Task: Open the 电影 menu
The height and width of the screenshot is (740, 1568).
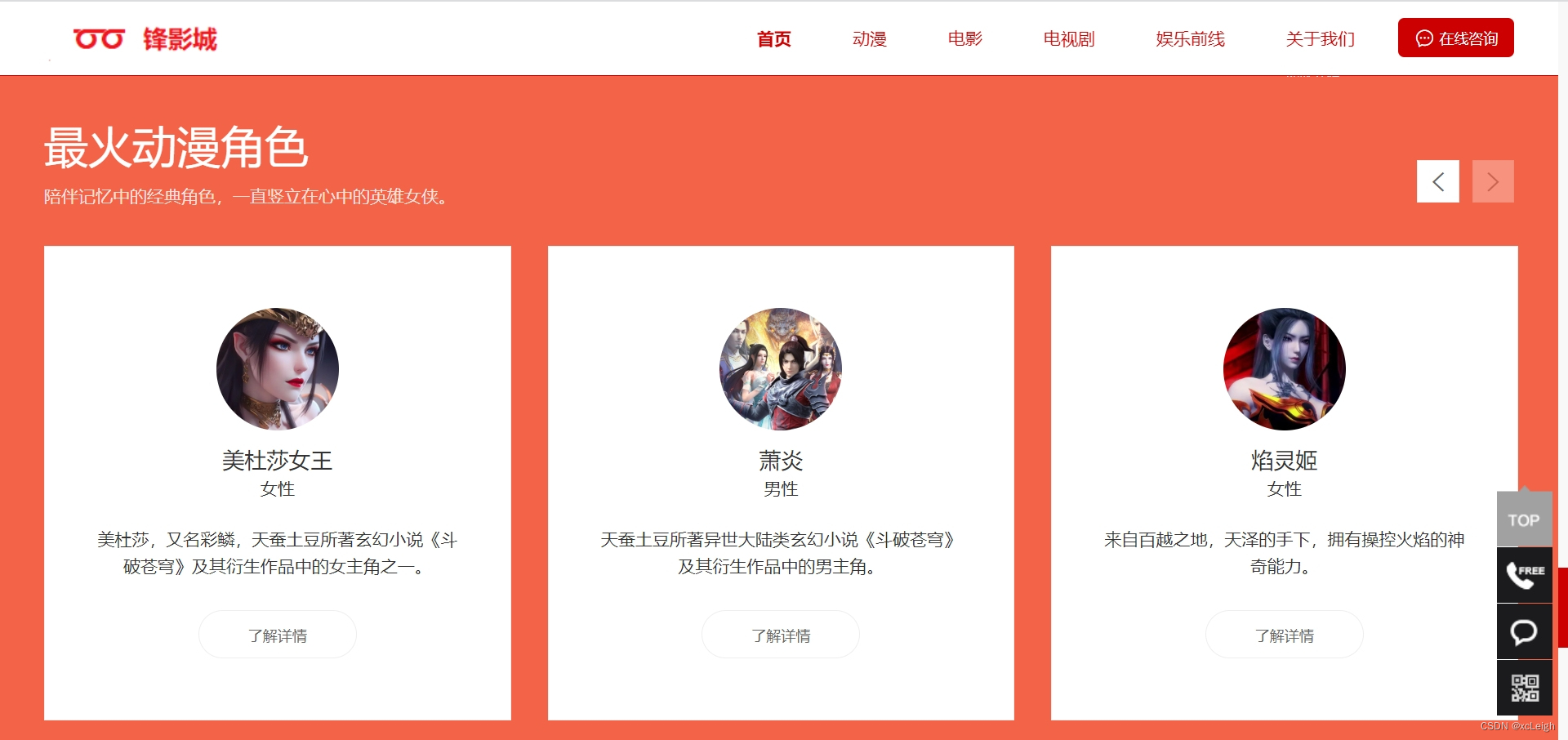Action: click(964, 38)
